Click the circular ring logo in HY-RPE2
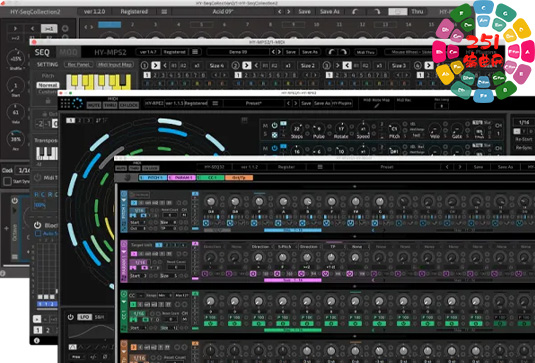This screenshot has height=363, width=535. tap(77, 103)
